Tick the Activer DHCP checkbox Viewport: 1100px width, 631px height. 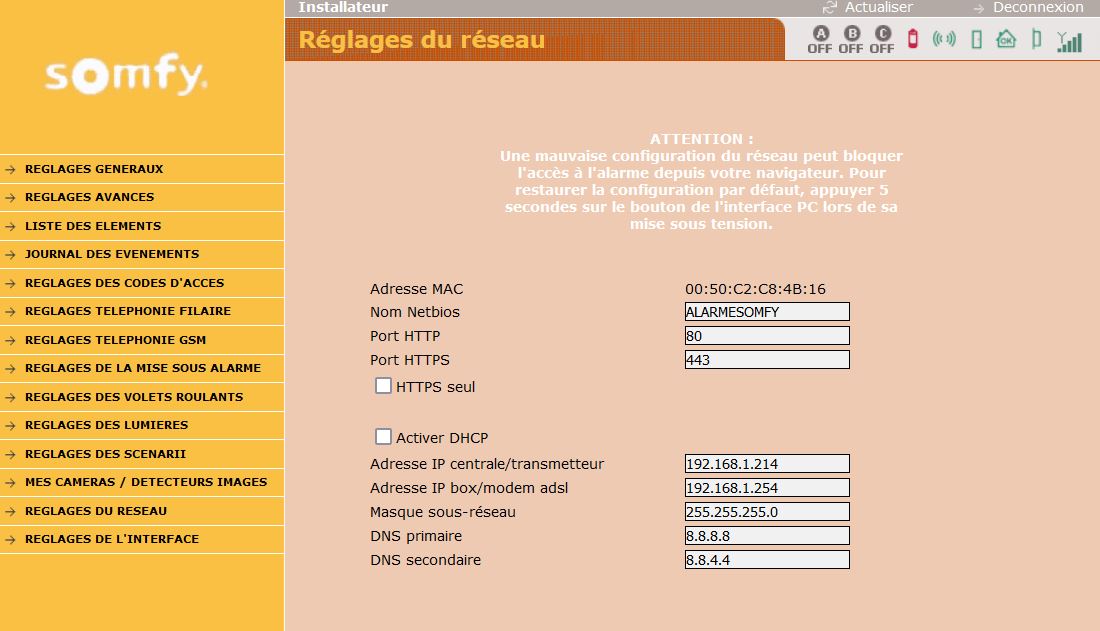tap(383, 437)
